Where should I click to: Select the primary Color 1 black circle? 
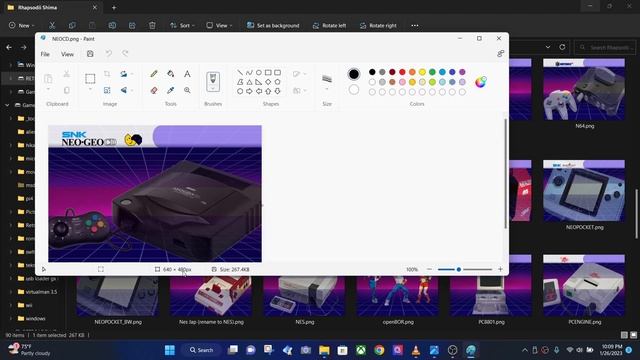pos(354,74)
